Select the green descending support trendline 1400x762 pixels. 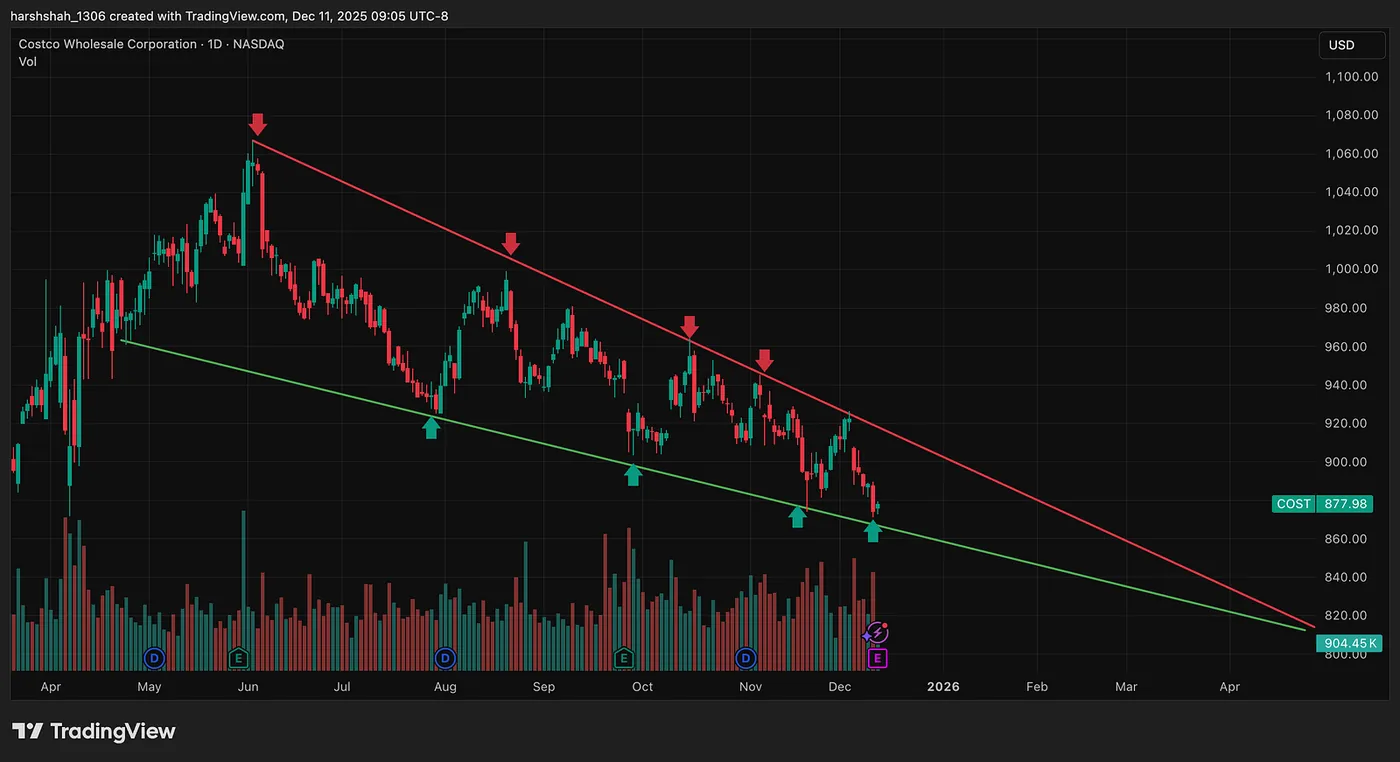pyautogui.click(x=714, y=485)
